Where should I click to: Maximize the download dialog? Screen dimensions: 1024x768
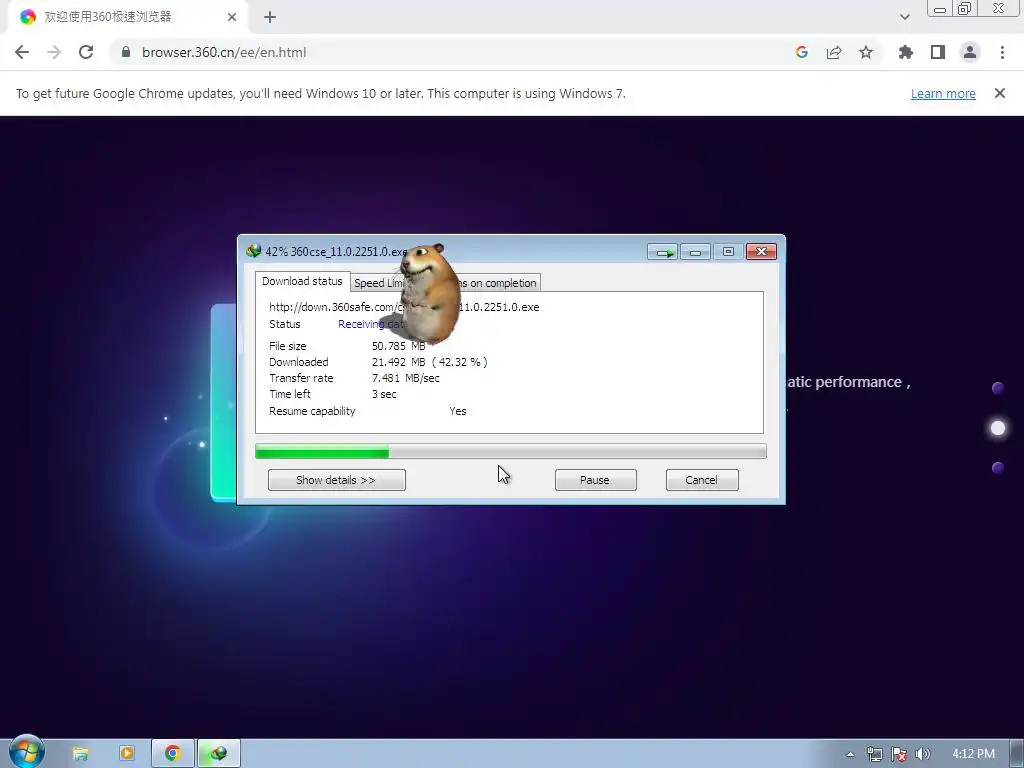pos(728,252)
